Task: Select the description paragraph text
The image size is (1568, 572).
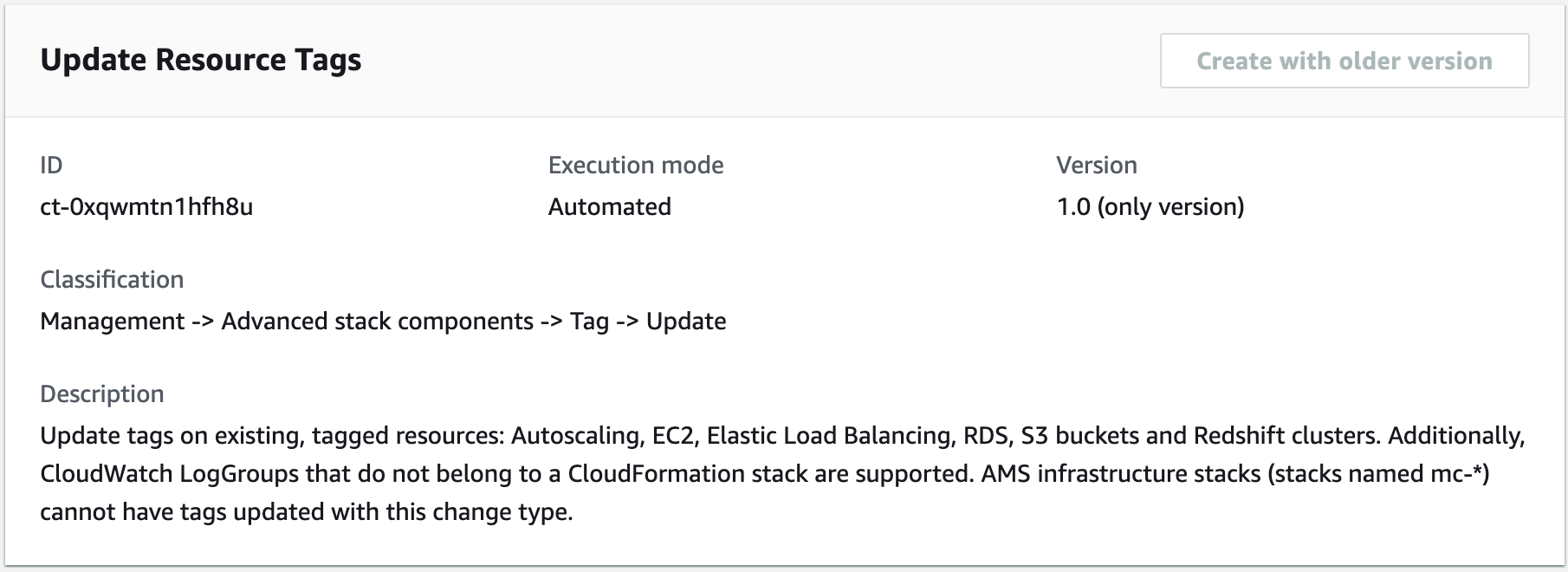Action: [606, 473]
